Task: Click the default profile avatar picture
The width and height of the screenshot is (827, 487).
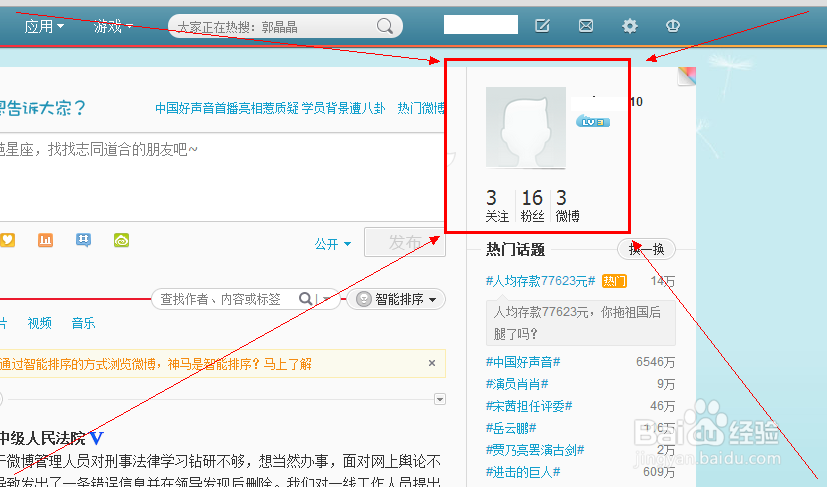Action: (x=526, y=128)
